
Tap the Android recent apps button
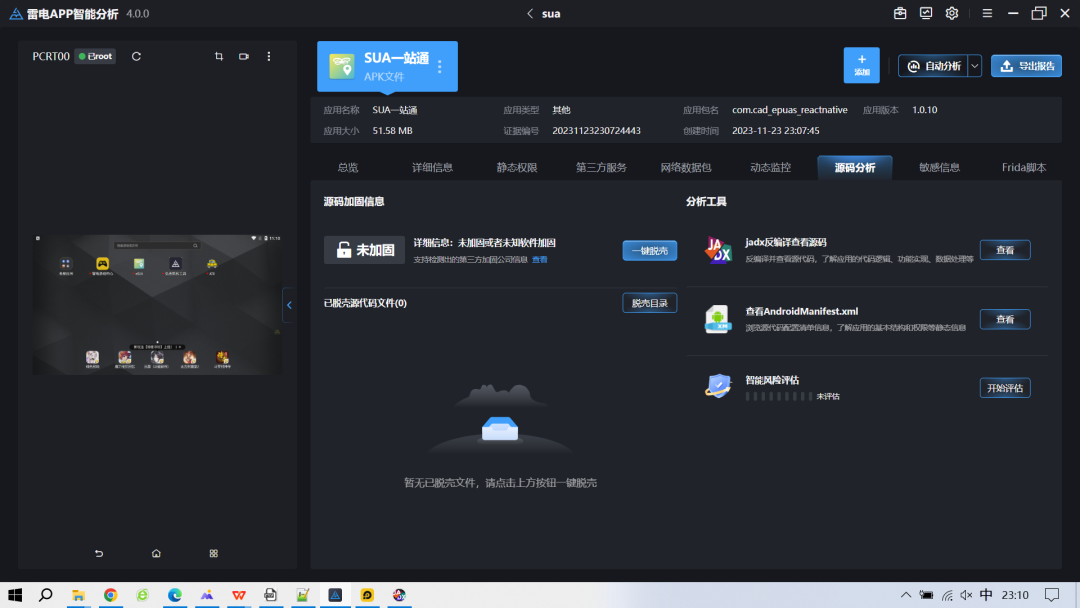(214, 554)
